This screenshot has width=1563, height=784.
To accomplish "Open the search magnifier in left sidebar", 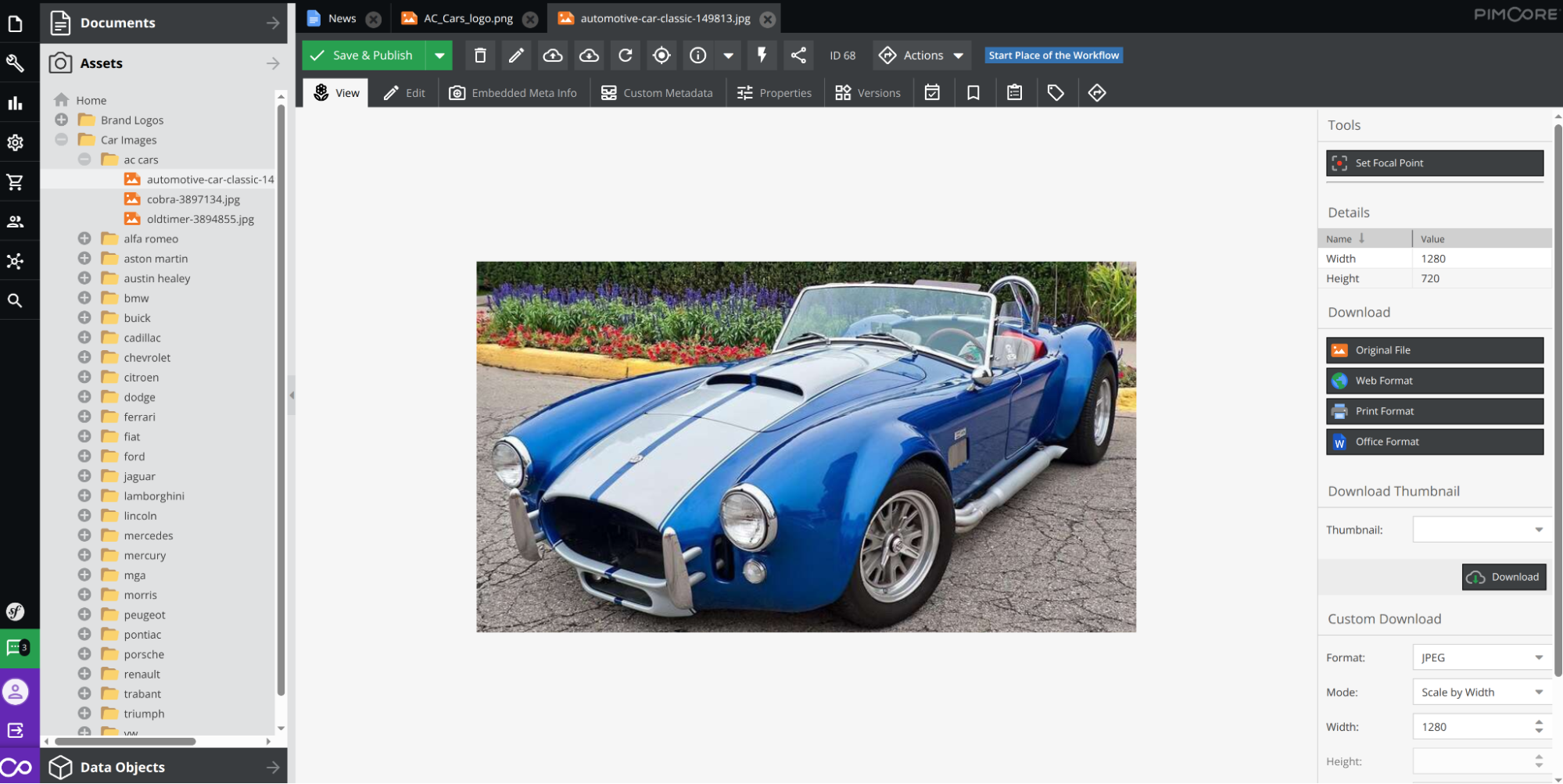I will click(x=15, y=300).
